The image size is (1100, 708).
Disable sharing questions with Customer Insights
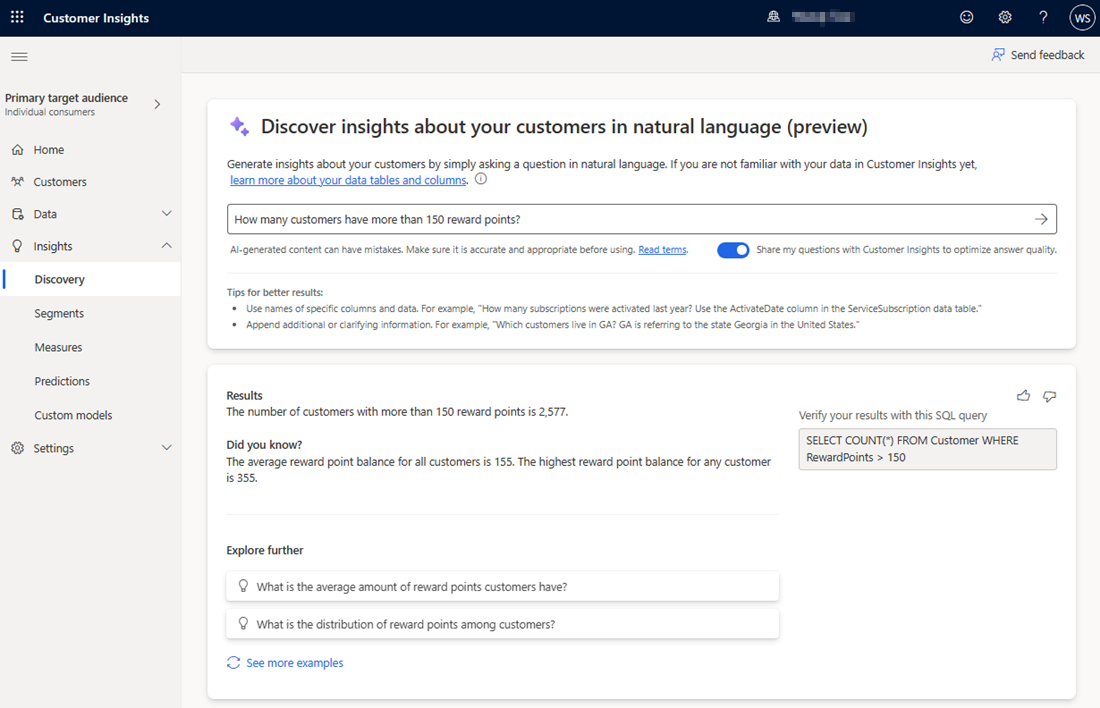pos(733,249)
